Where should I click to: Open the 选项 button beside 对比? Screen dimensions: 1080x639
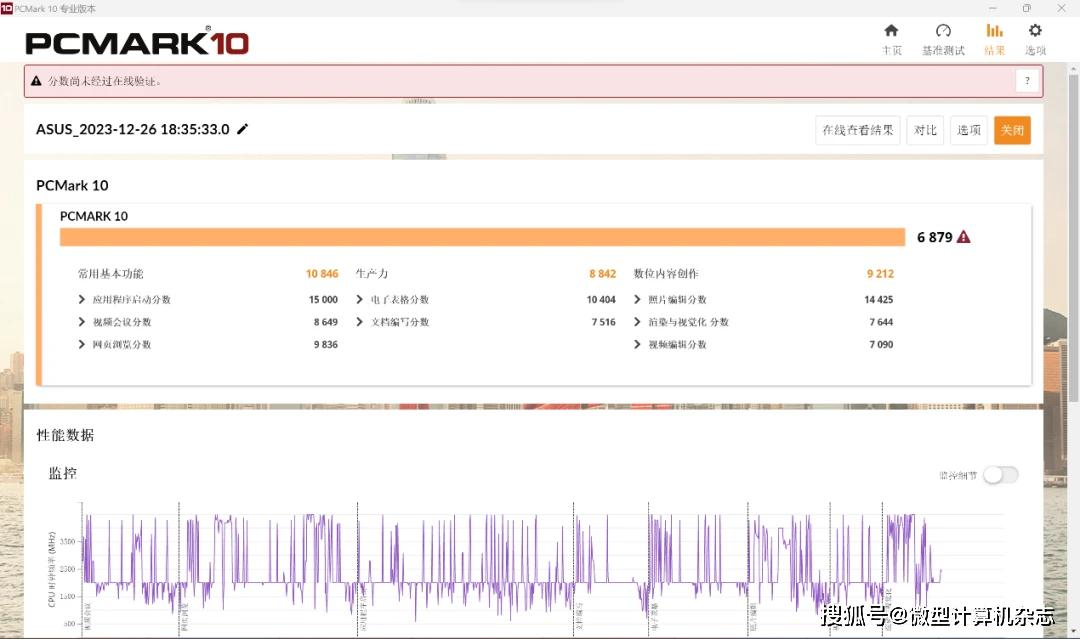(x=968, y=129)
